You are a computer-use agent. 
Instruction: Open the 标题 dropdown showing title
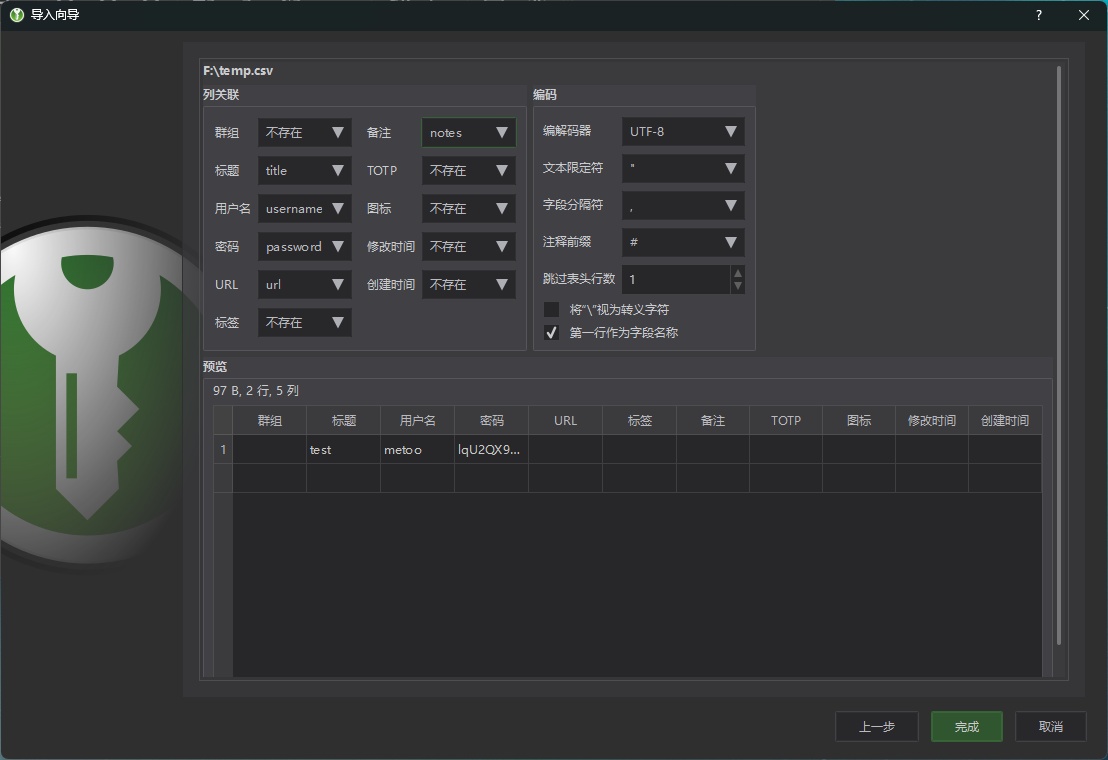pos(304,170)
